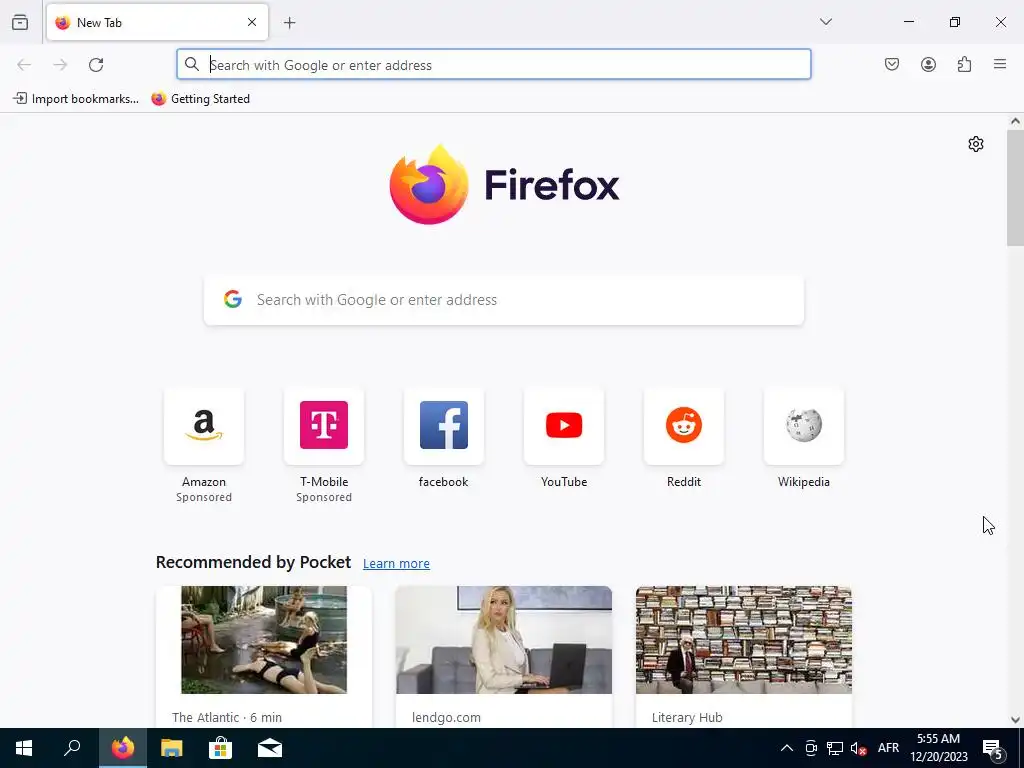The height and width of the screenshot is (768, 1024).
Task: Open the Firefox account icon
Action: point(928,64)
